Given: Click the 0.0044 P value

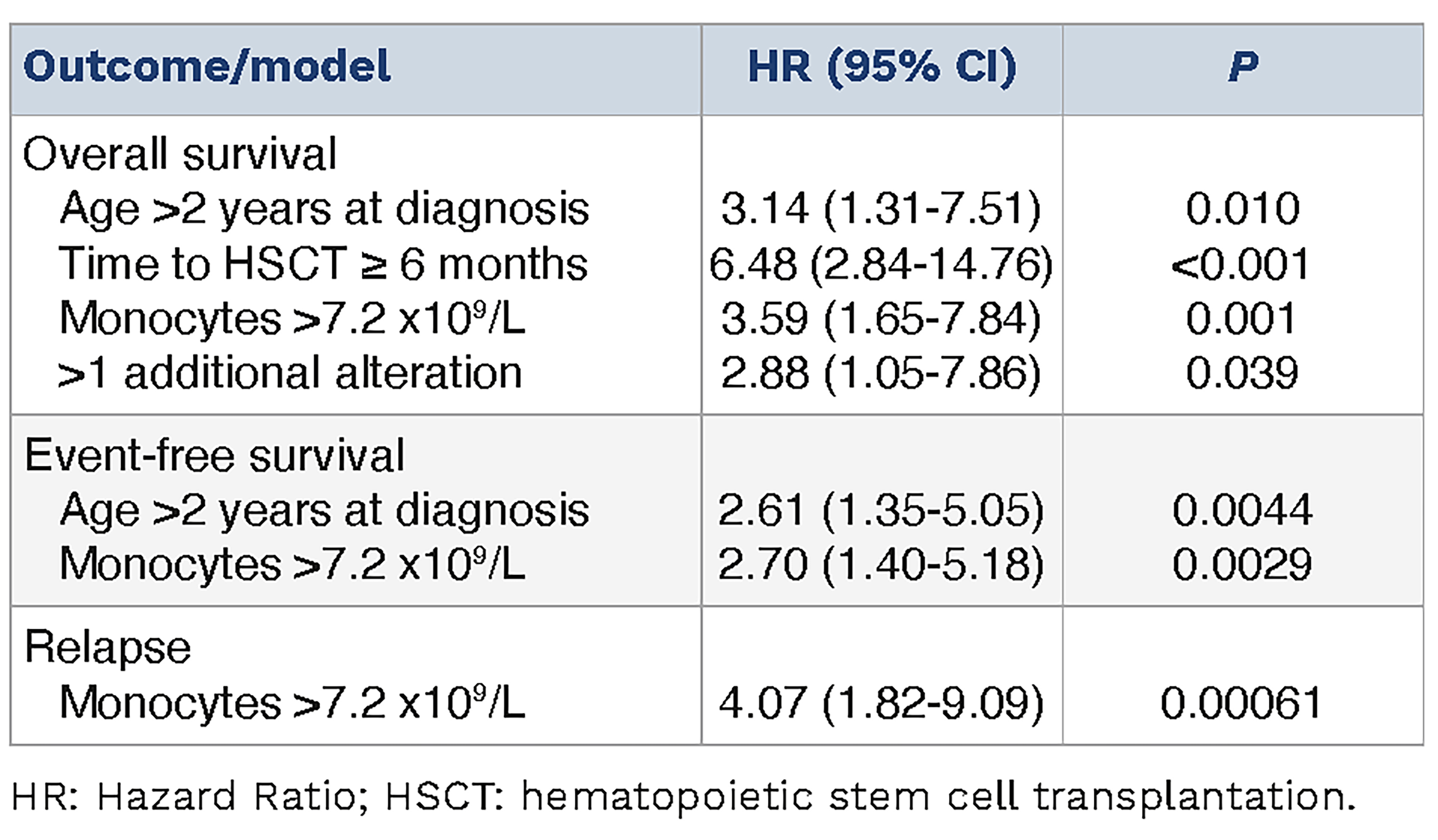Looking at the screenshot, I should click(x=1242, y=510).
